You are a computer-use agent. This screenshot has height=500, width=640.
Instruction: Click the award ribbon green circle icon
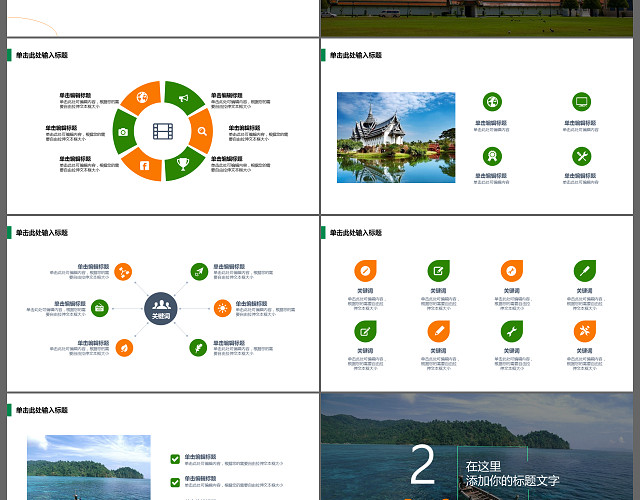[x=492, y=156]
